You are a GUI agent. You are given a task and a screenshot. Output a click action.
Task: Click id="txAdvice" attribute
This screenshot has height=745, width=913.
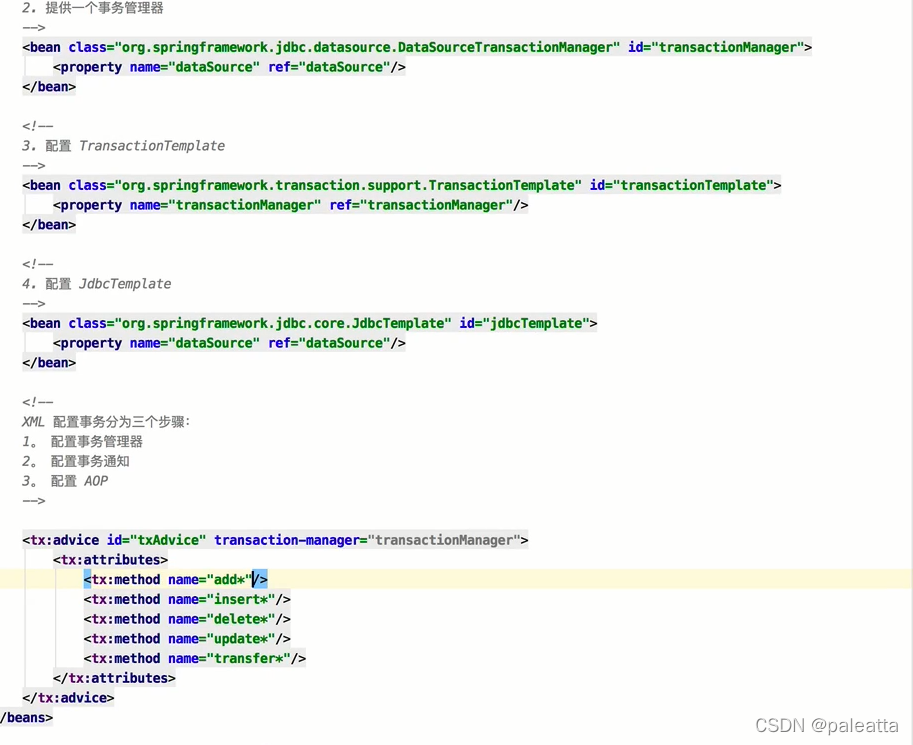[x=156, y=540]
